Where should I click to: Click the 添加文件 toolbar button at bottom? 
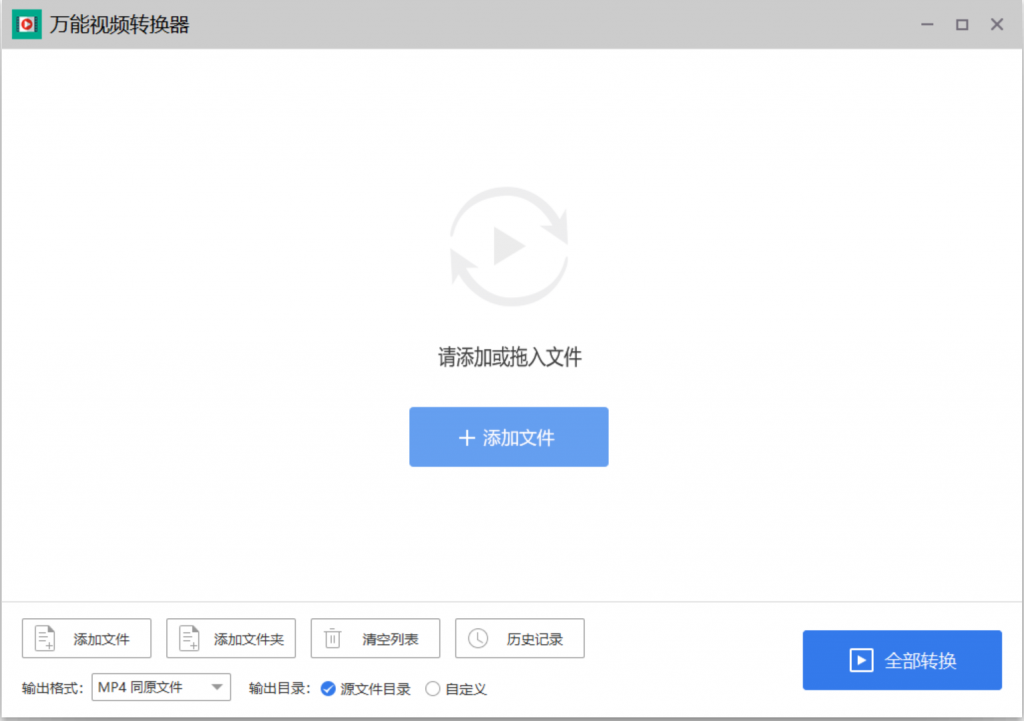(x=86, y=638)
